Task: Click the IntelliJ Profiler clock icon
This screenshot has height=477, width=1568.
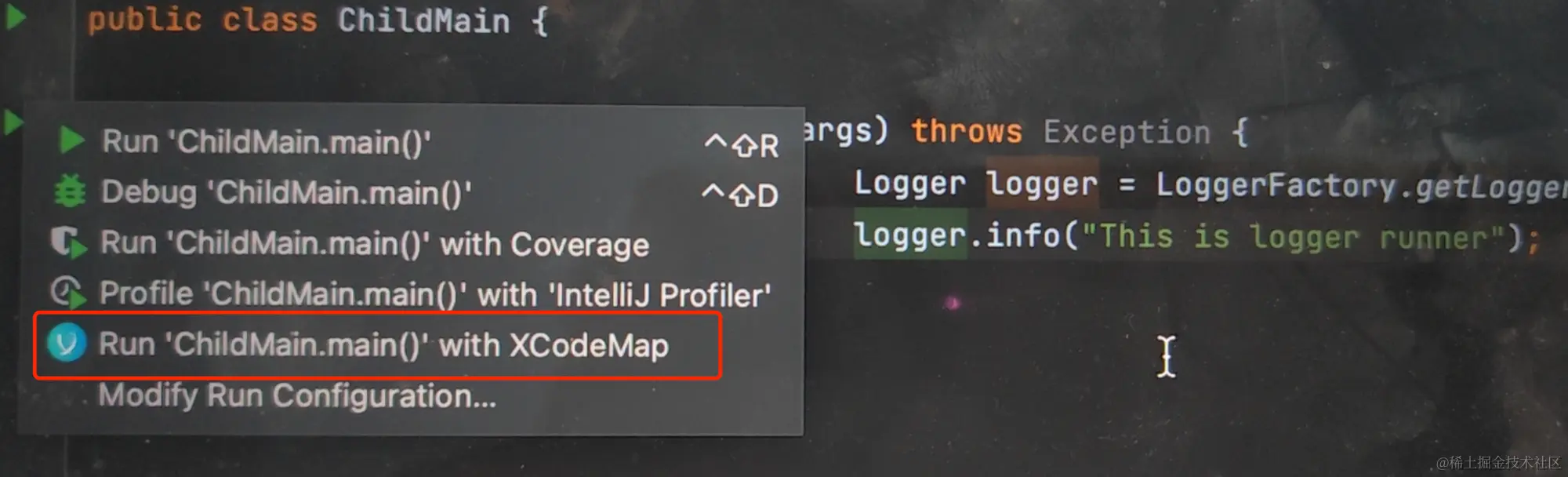Action: click(x=68, y=292)
